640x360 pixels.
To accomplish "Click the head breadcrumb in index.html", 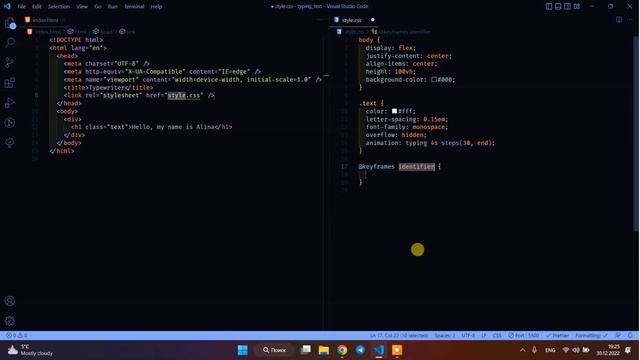I will point(102,31).
